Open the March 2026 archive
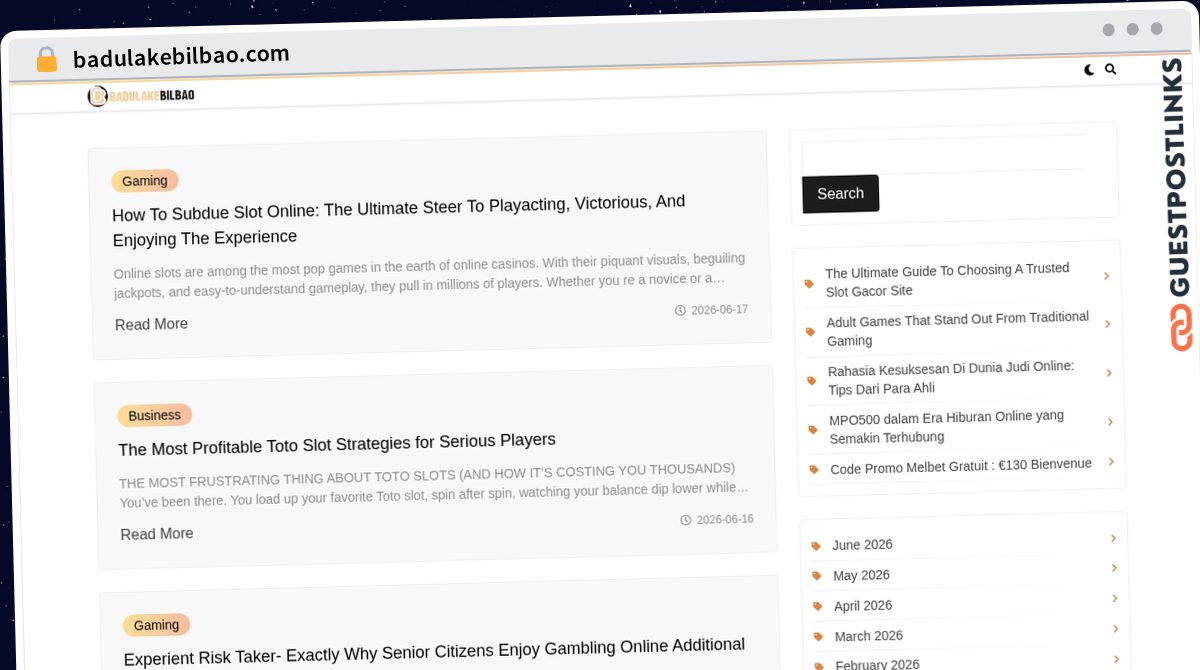The height and width of the screenshot is (670, 1200). [869, 636]
